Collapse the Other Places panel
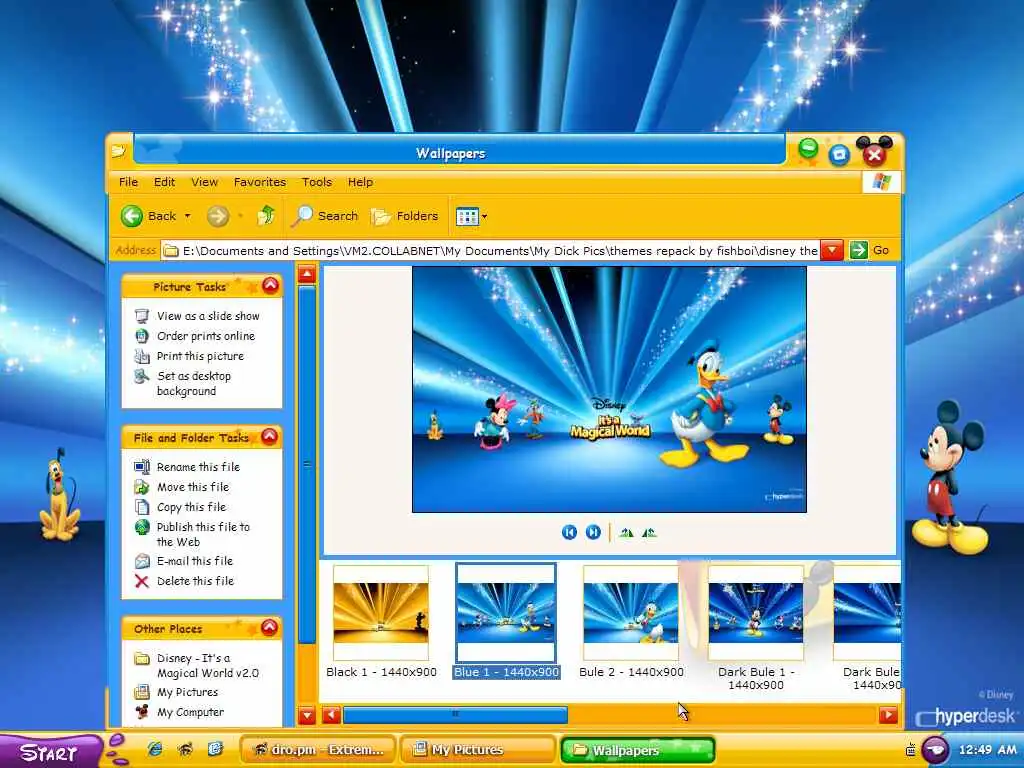The height and width of the screenshot is (768, 1024). tap(270, 628)
